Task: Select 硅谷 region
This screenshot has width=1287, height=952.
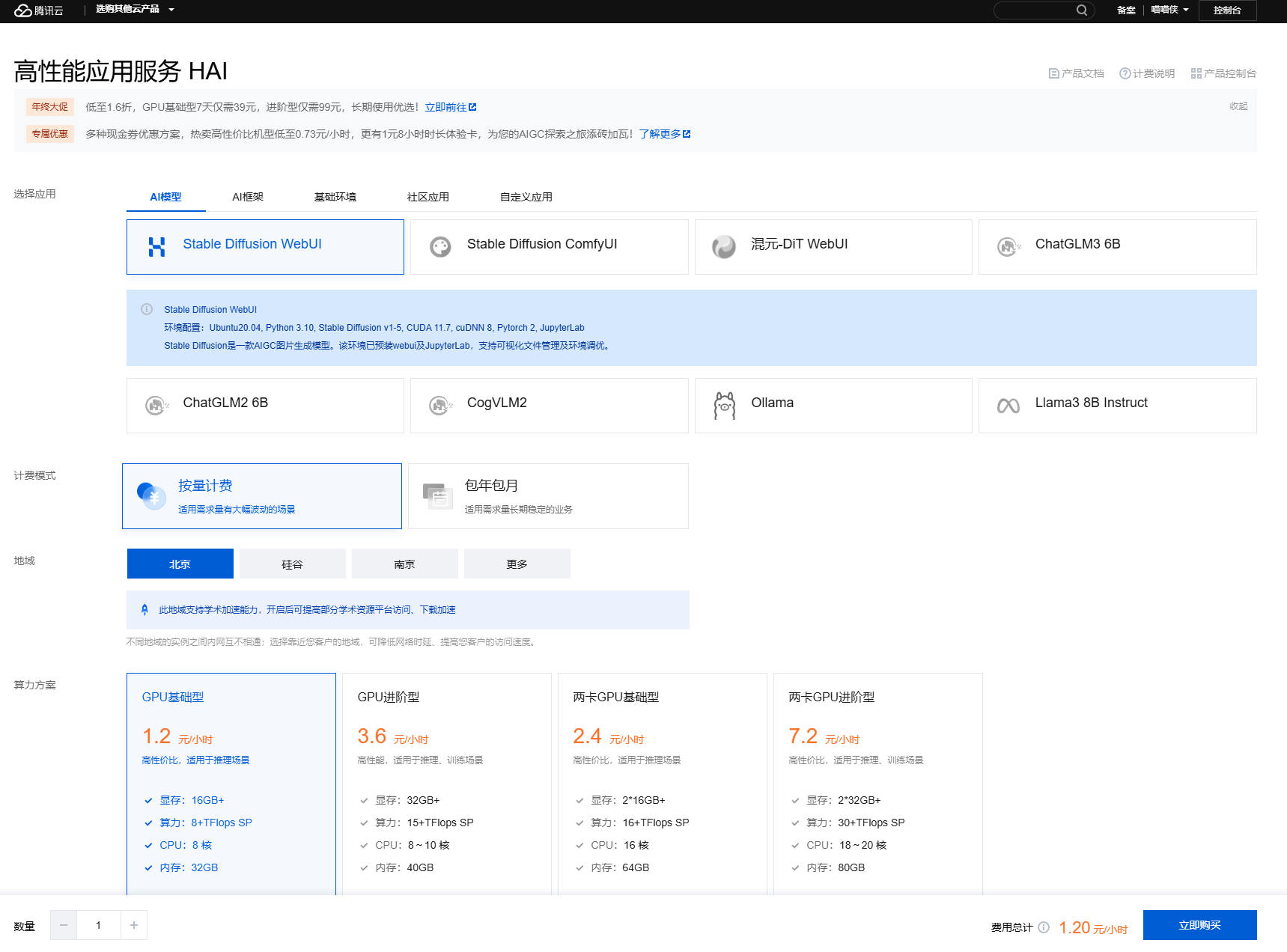Action: [293, 564]
